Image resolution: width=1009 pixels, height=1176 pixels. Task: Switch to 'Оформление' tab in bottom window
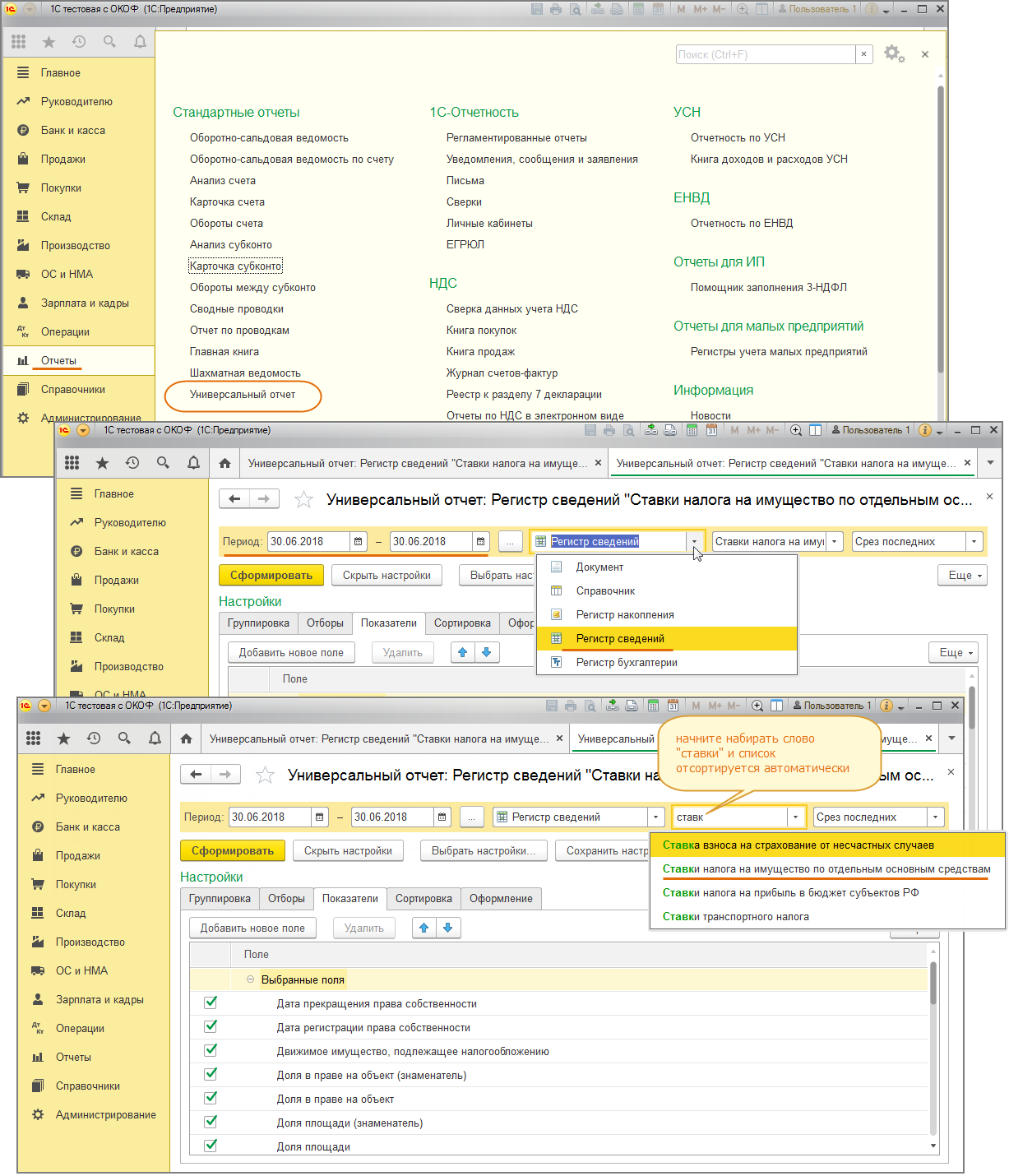[501, 898]
